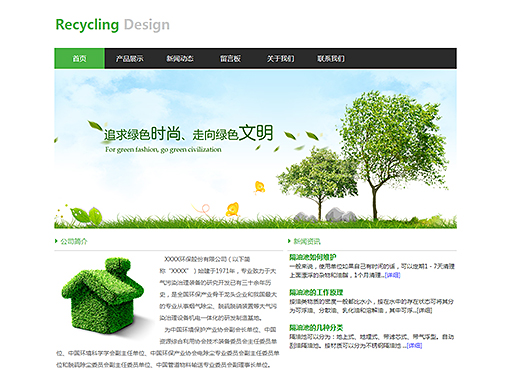Open the 隔油池的几种分类 news headline
The width and height of the screenshot is (518, 370).
(x=316, y=327)
